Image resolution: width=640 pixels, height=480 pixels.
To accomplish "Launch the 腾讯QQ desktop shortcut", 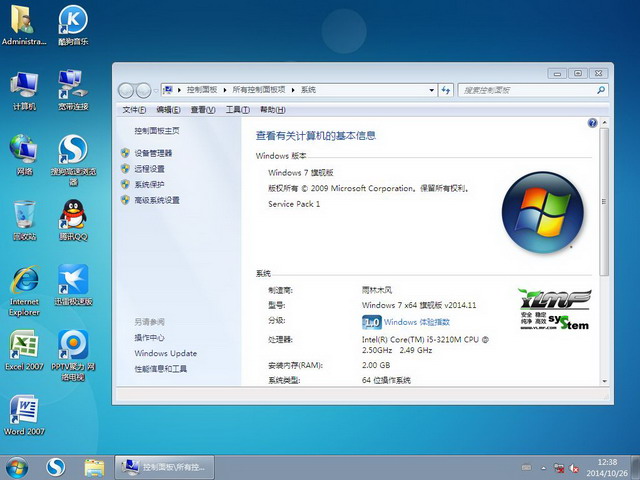I will point(73,220).
